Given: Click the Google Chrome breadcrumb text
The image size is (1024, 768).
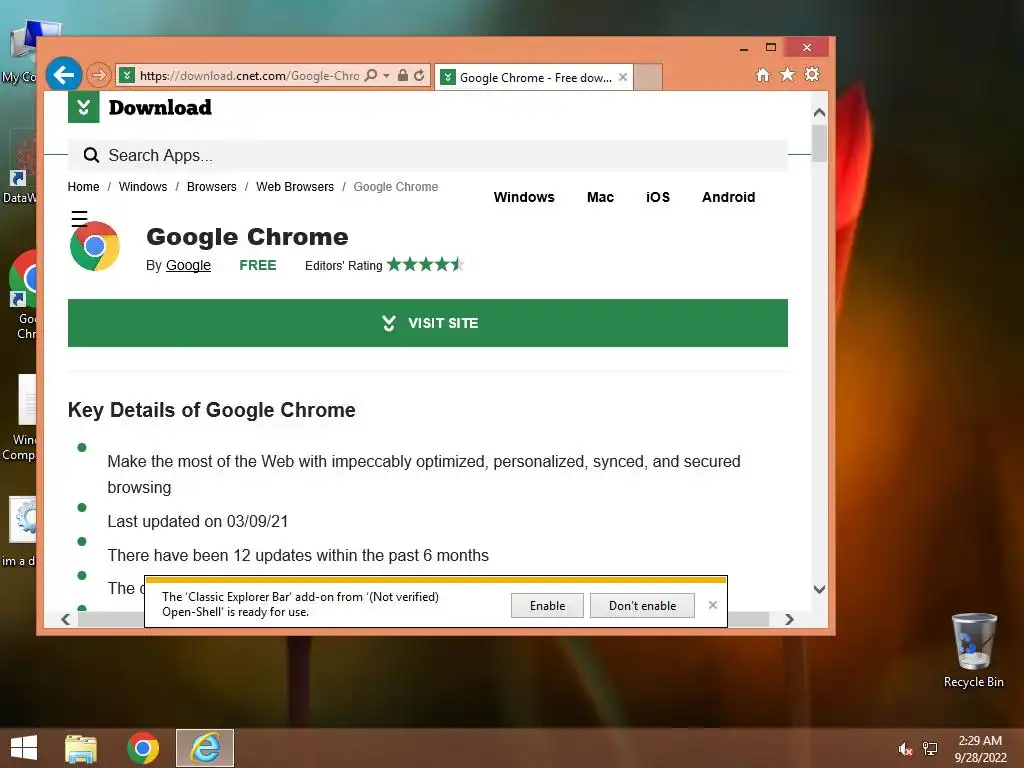Looking at the screenshot, I should [396, 187].
